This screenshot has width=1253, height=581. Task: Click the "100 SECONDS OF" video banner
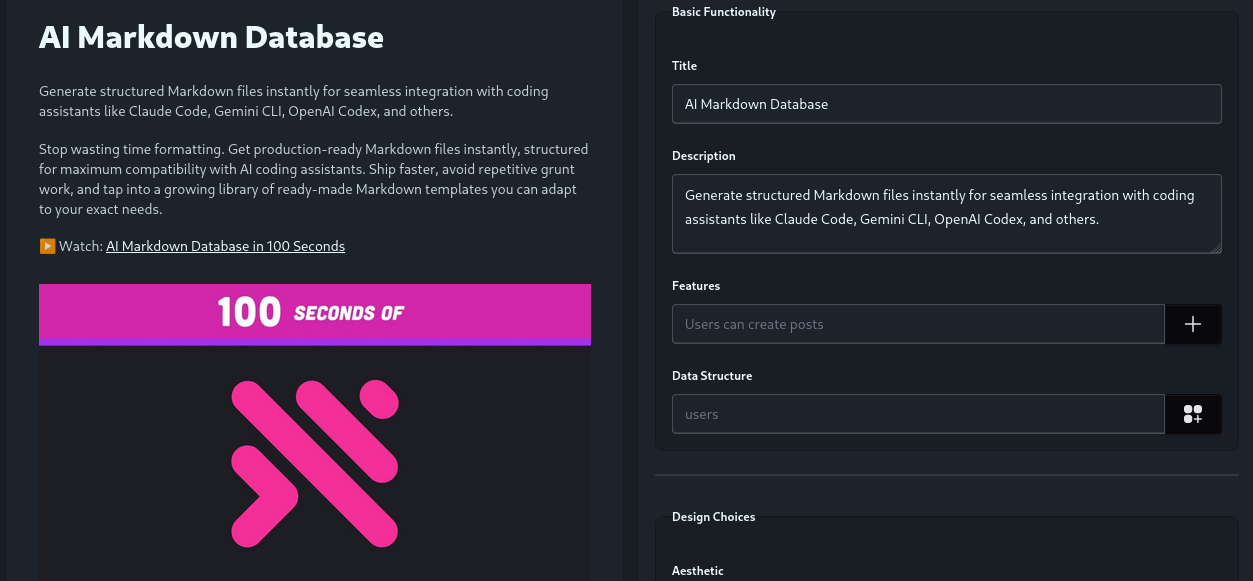[315, 313]
